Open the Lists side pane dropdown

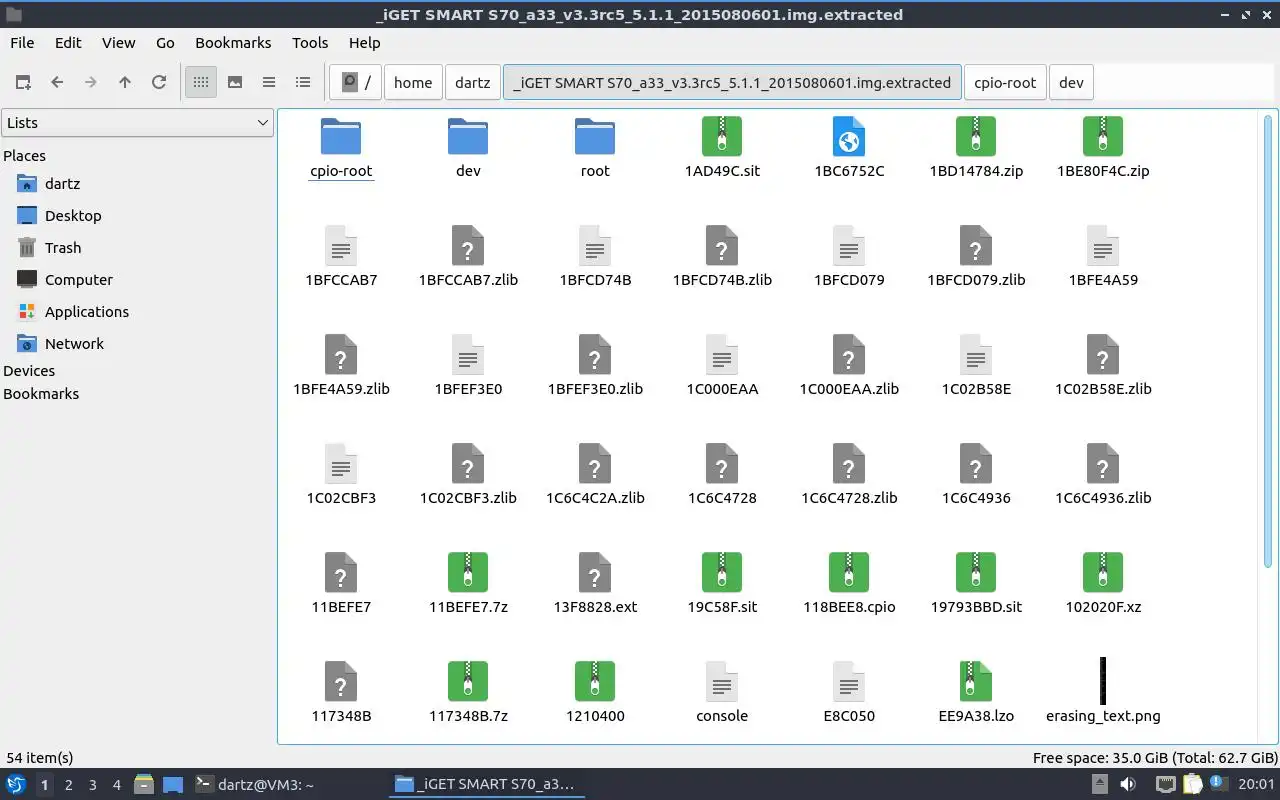click(137, 123)
